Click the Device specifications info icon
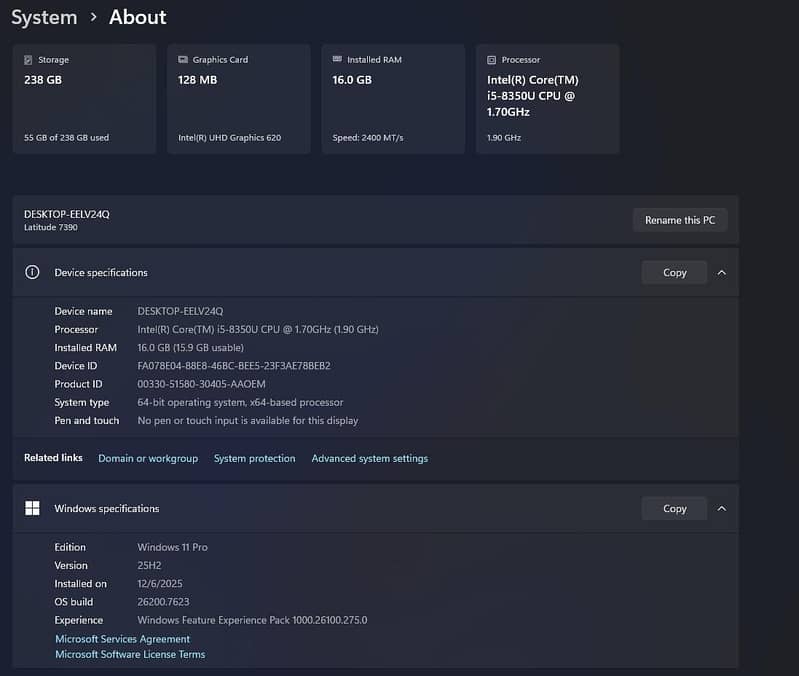Image resolution: width=799 pixels, height=676 pixels. coord(32,272)
